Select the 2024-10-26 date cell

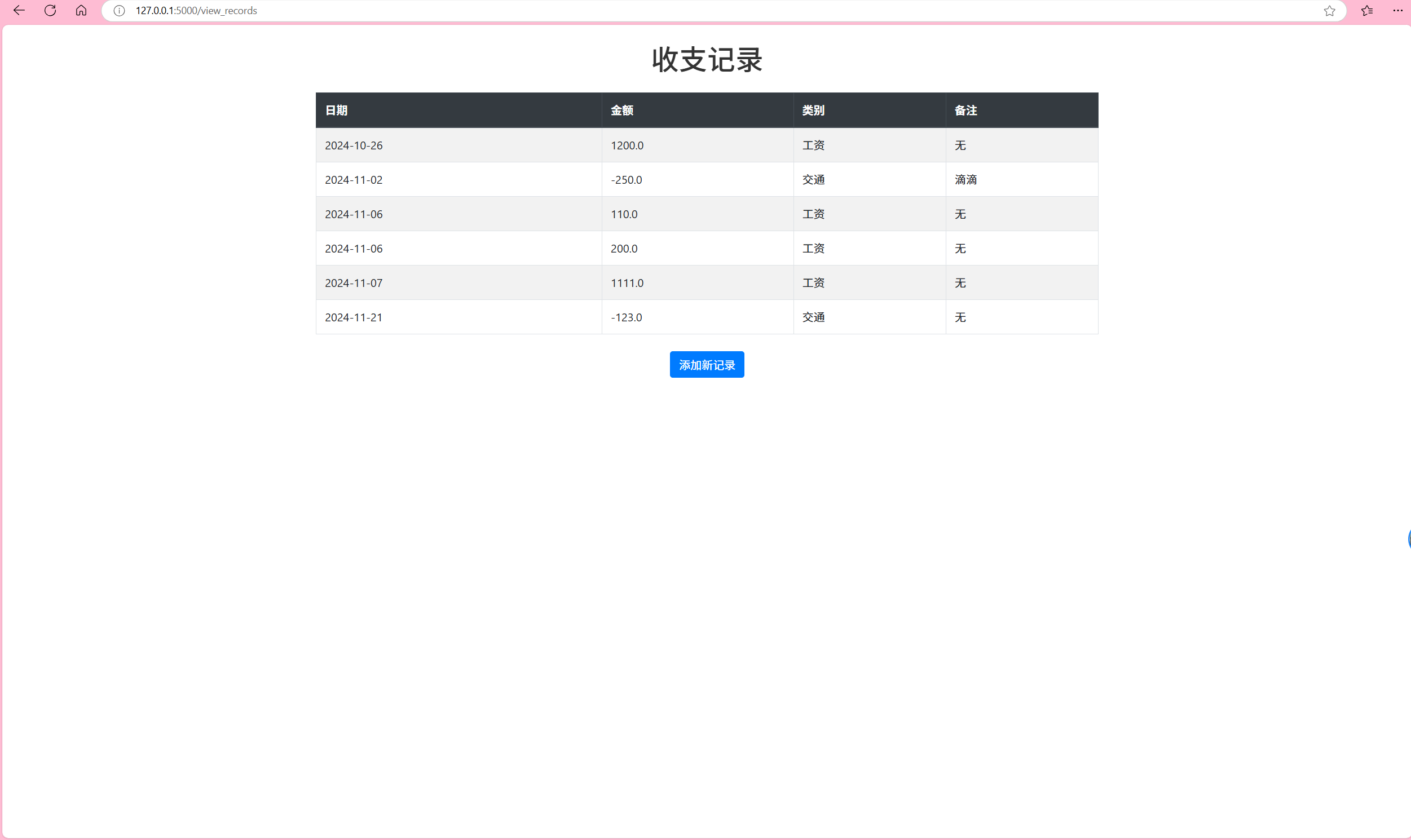354,145
